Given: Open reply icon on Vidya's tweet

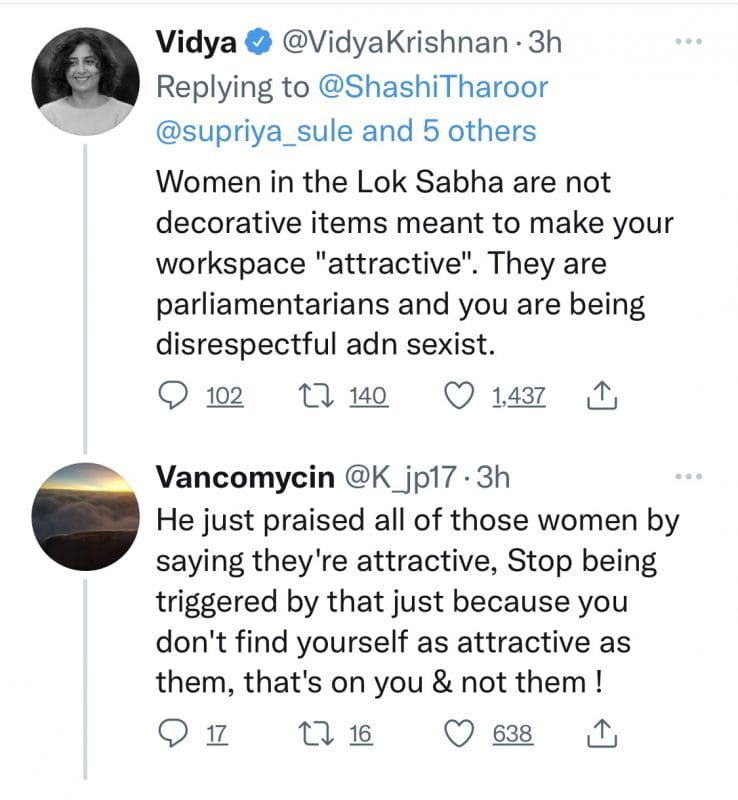Looking at the screenshot, I should 176,398.
